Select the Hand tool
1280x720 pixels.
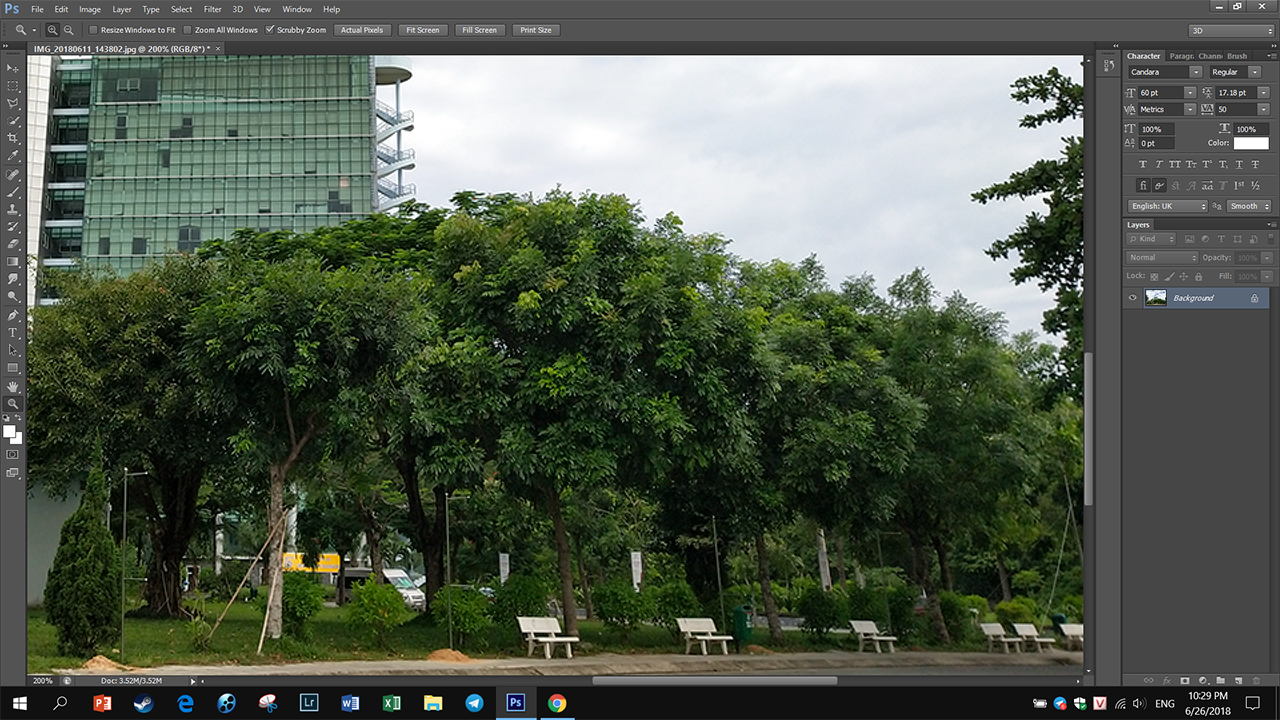click(13, 386)
